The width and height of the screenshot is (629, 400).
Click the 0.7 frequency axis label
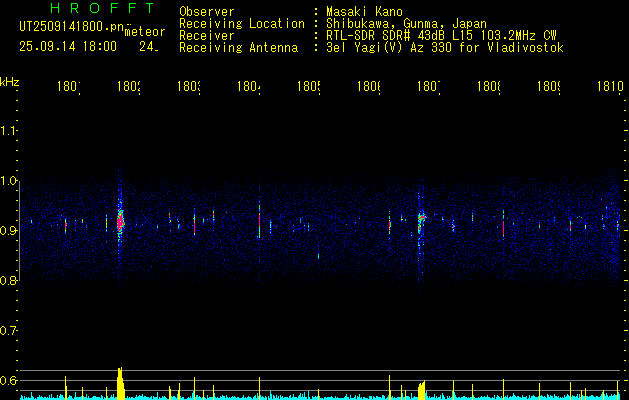[9, 331]
